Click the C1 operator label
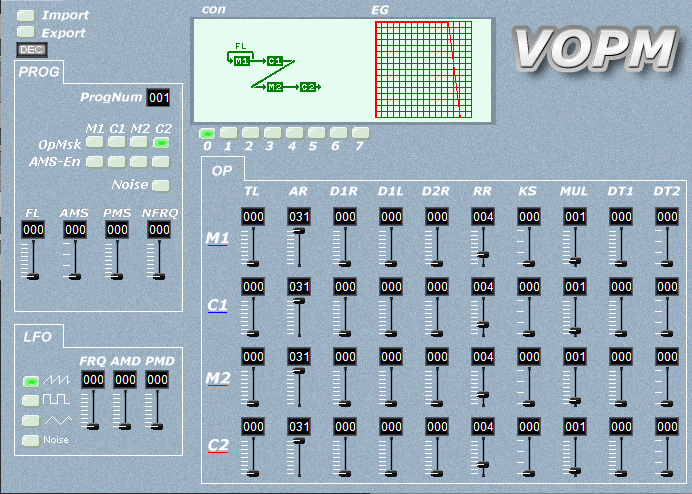The height and width of the screenshot is (494, 692). [x=217, y=305]
